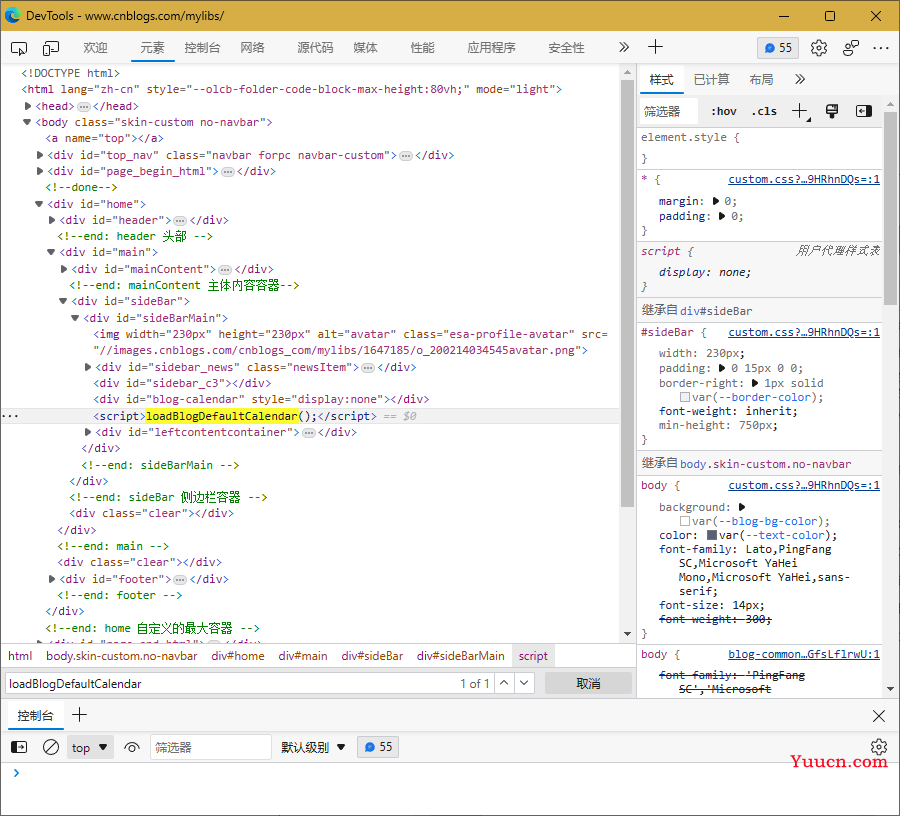900x816 pixels.
Task: Toggle rendering emulations paintbrush icon
Action: pyautogui.click(x=832, y=111)
